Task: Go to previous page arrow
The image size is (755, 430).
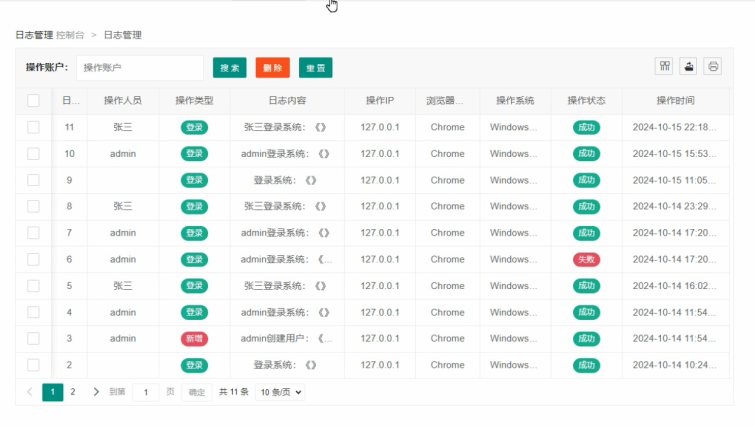Action: [30, 392]
